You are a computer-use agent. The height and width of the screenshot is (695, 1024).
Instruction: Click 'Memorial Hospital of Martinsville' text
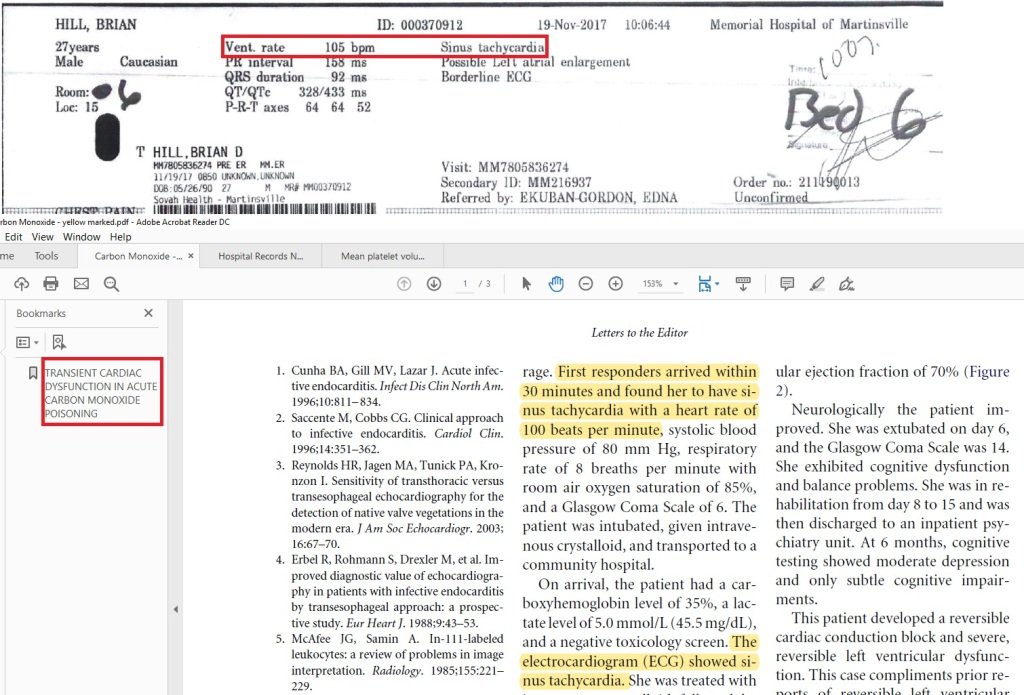click(809, 24)
